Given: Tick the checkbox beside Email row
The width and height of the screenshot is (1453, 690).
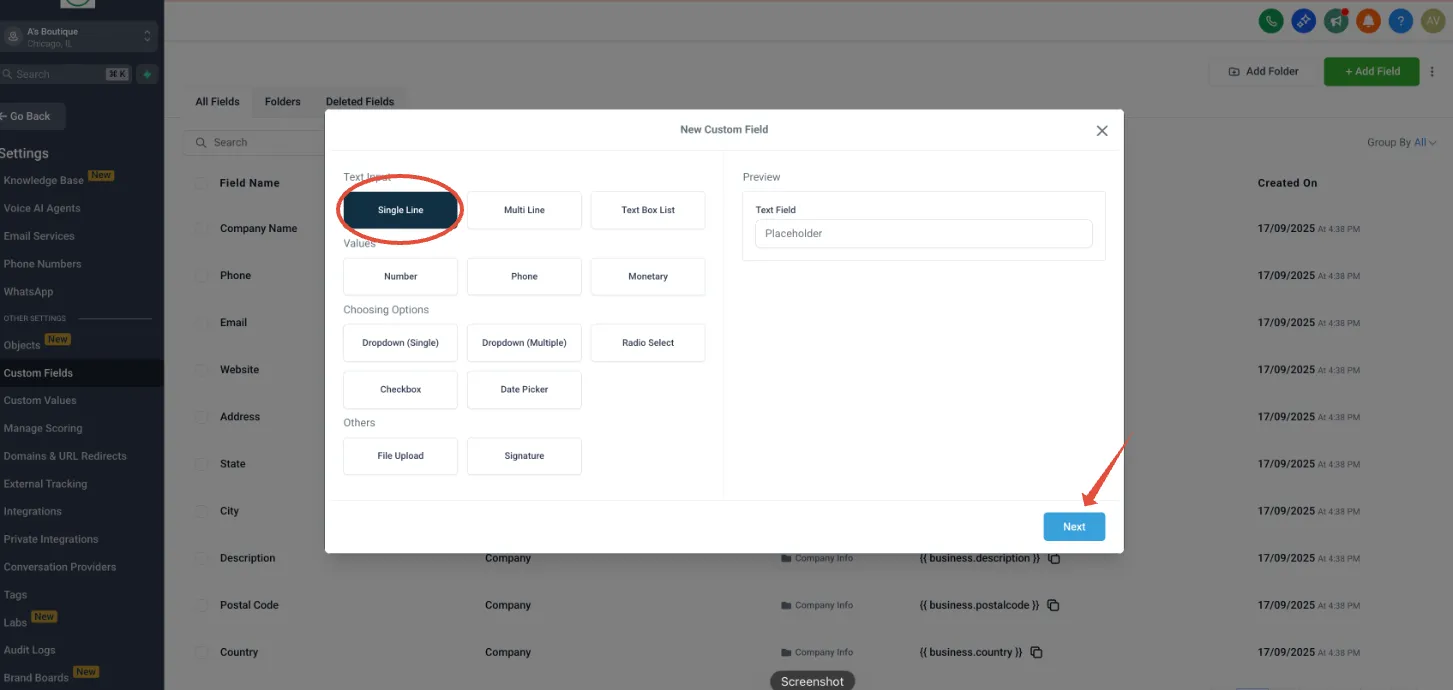Looking at the screenshot, I should (x=202, y=322).
